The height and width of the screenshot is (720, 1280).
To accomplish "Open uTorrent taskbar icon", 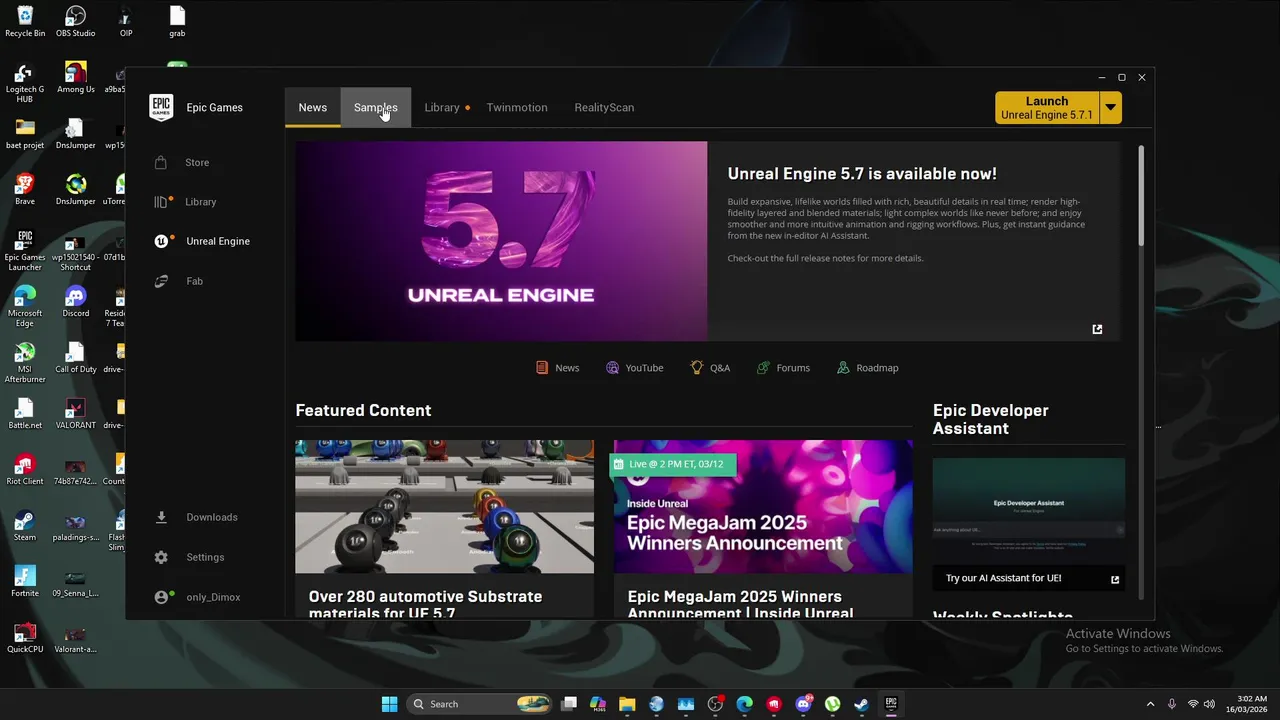I will tap(832, 704).
